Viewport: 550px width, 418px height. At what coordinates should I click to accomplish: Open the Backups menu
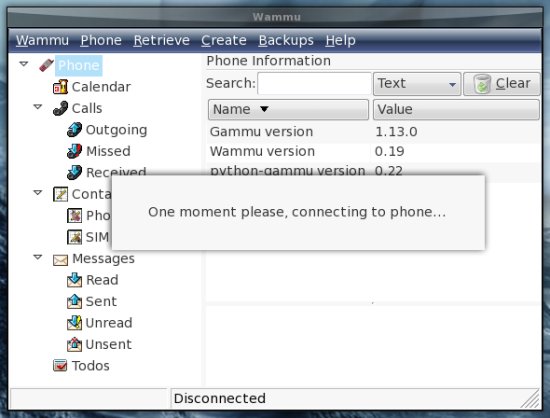pyautogui.click(x=286, y=40)
